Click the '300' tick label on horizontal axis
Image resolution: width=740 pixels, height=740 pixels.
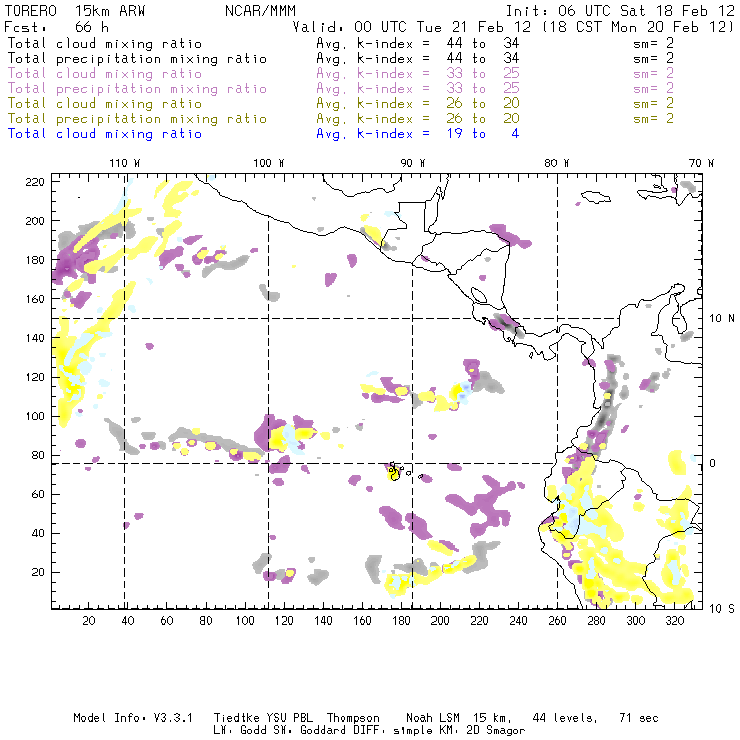click(635, 621)
